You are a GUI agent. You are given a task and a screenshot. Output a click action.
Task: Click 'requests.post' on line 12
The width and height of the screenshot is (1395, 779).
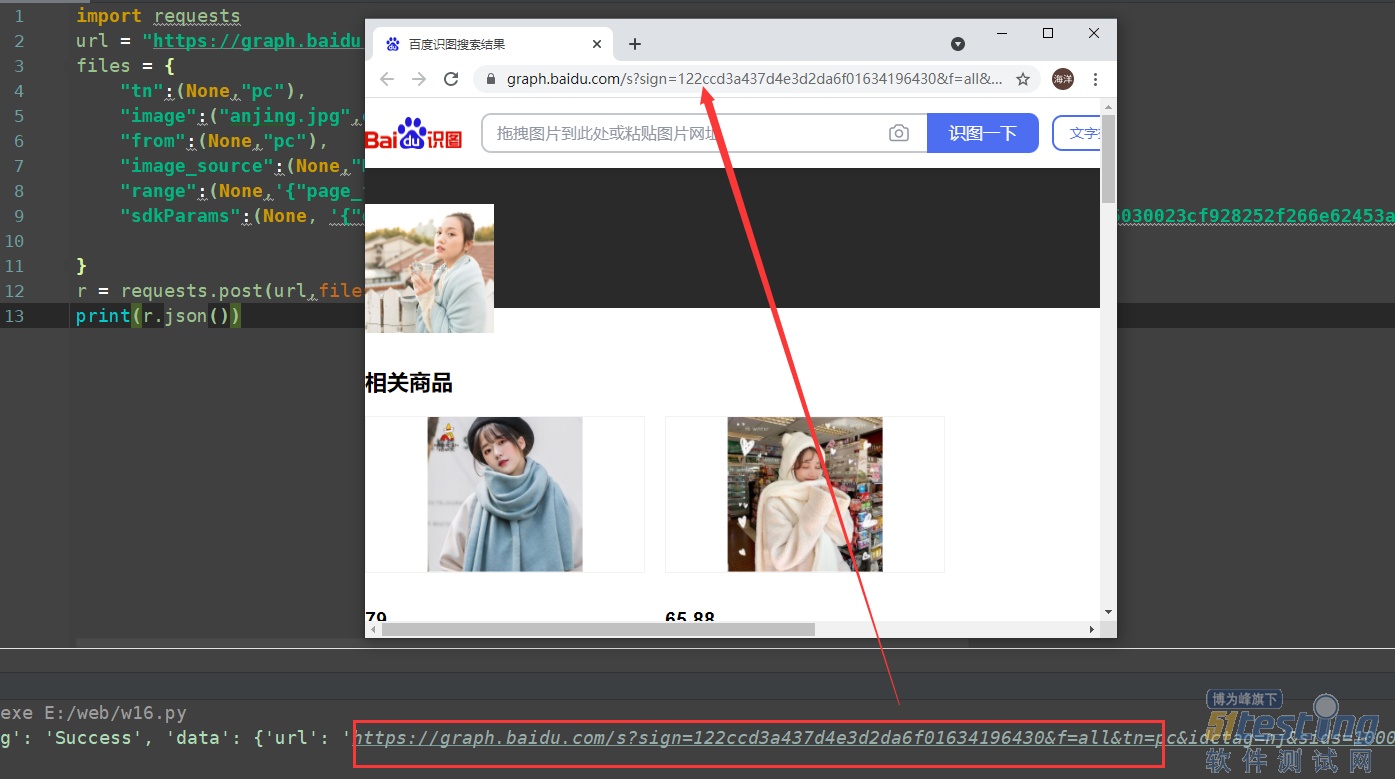click(191, 291)
